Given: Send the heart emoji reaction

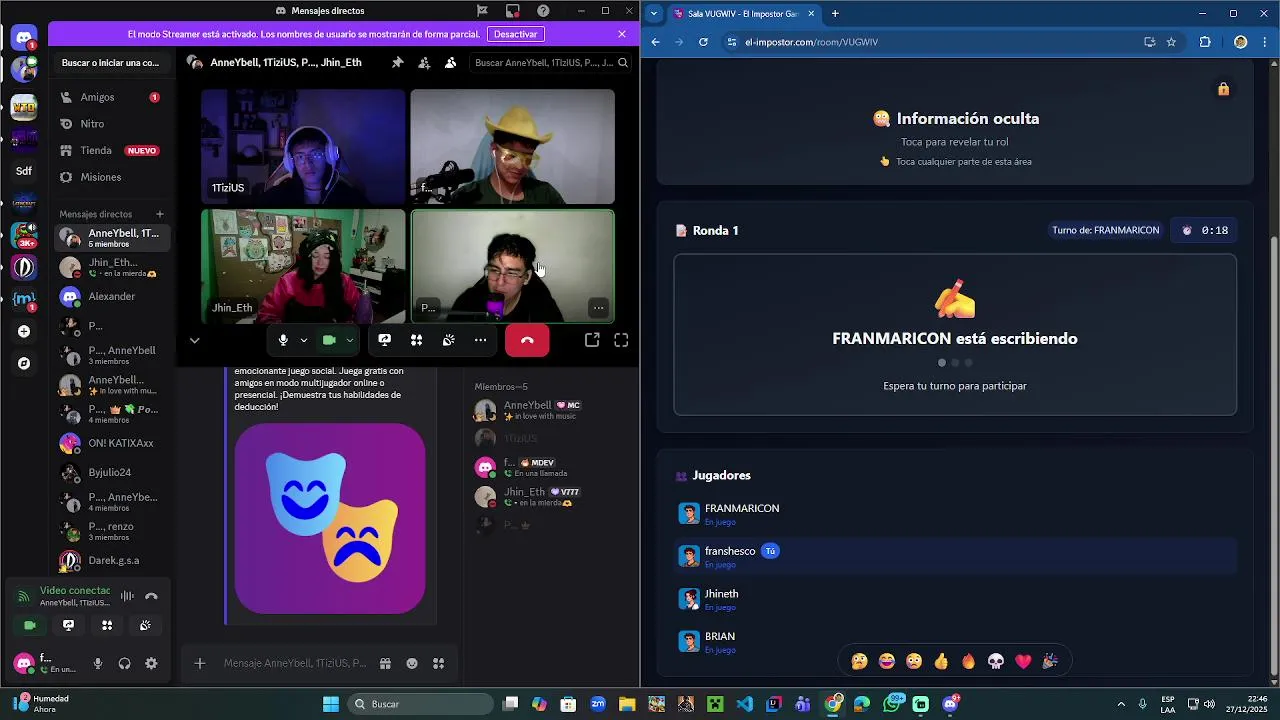Looking at the screenshot, I should tap(1023, 661).
